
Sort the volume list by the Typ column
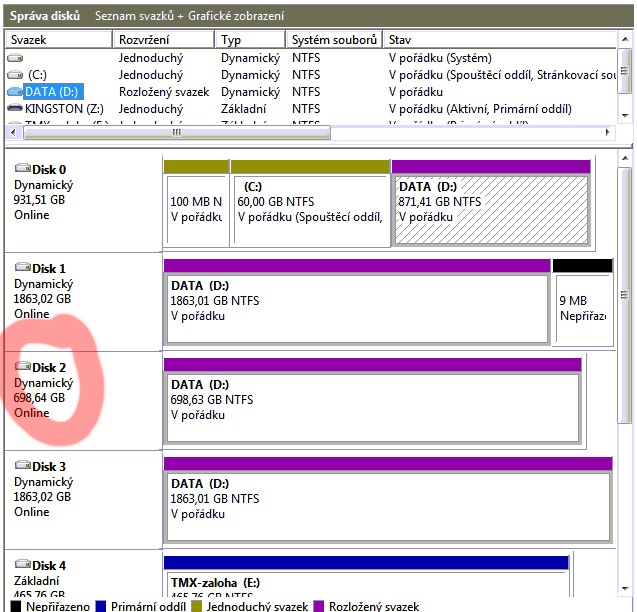click(x=250, y=39)
